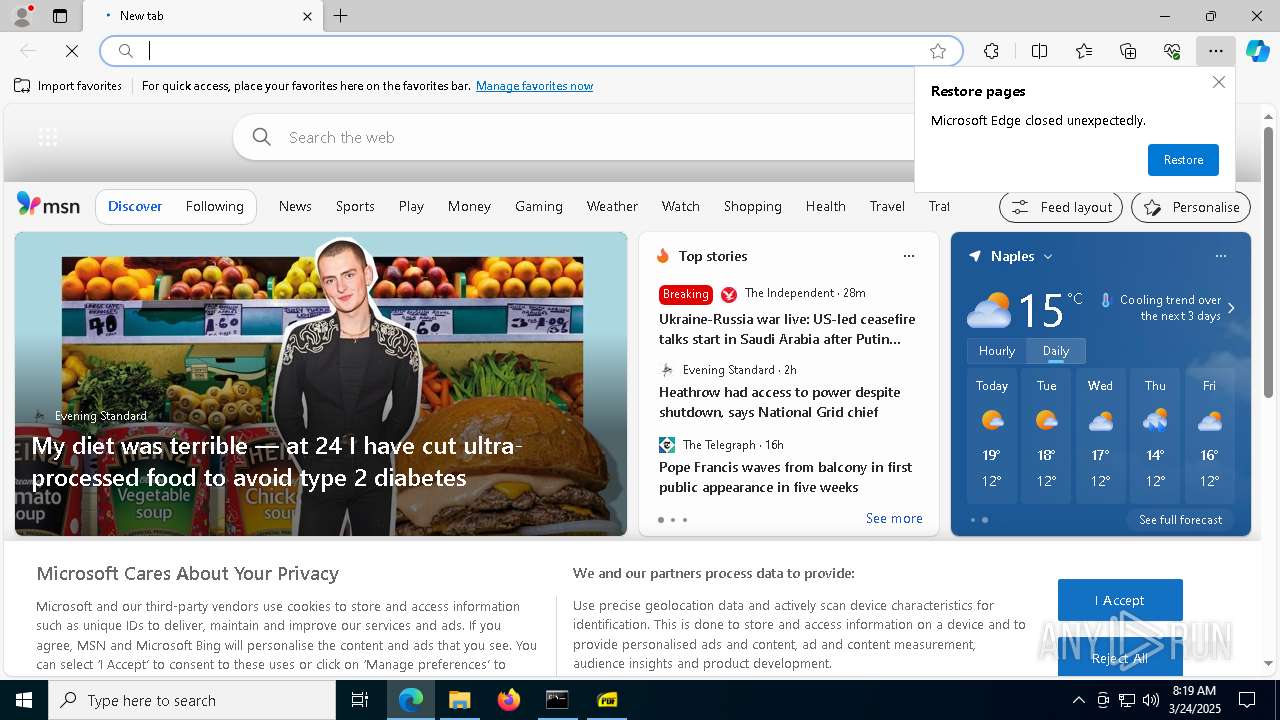
Task: Open Windows Start menu
Action: click(24, 700)
